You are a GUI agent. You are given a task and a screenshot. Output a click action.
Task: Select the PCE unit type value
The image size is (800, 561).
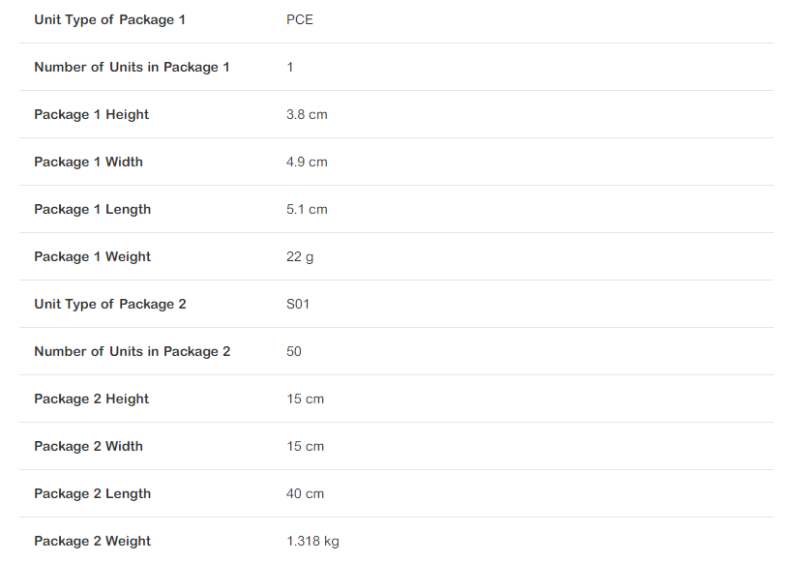(x=299, y=20)
